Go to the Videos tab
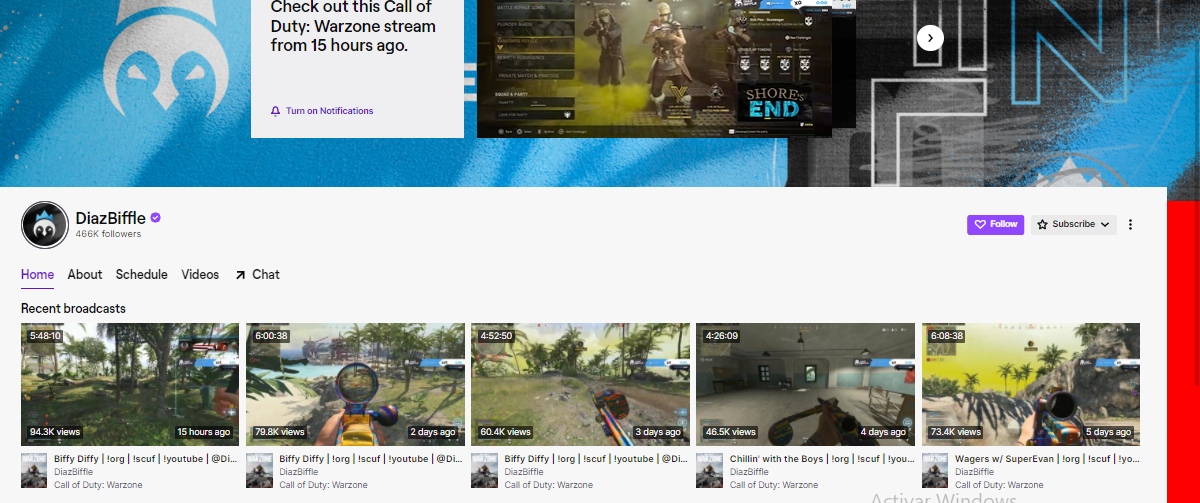 pyautogui.click(x=200, y=274)
